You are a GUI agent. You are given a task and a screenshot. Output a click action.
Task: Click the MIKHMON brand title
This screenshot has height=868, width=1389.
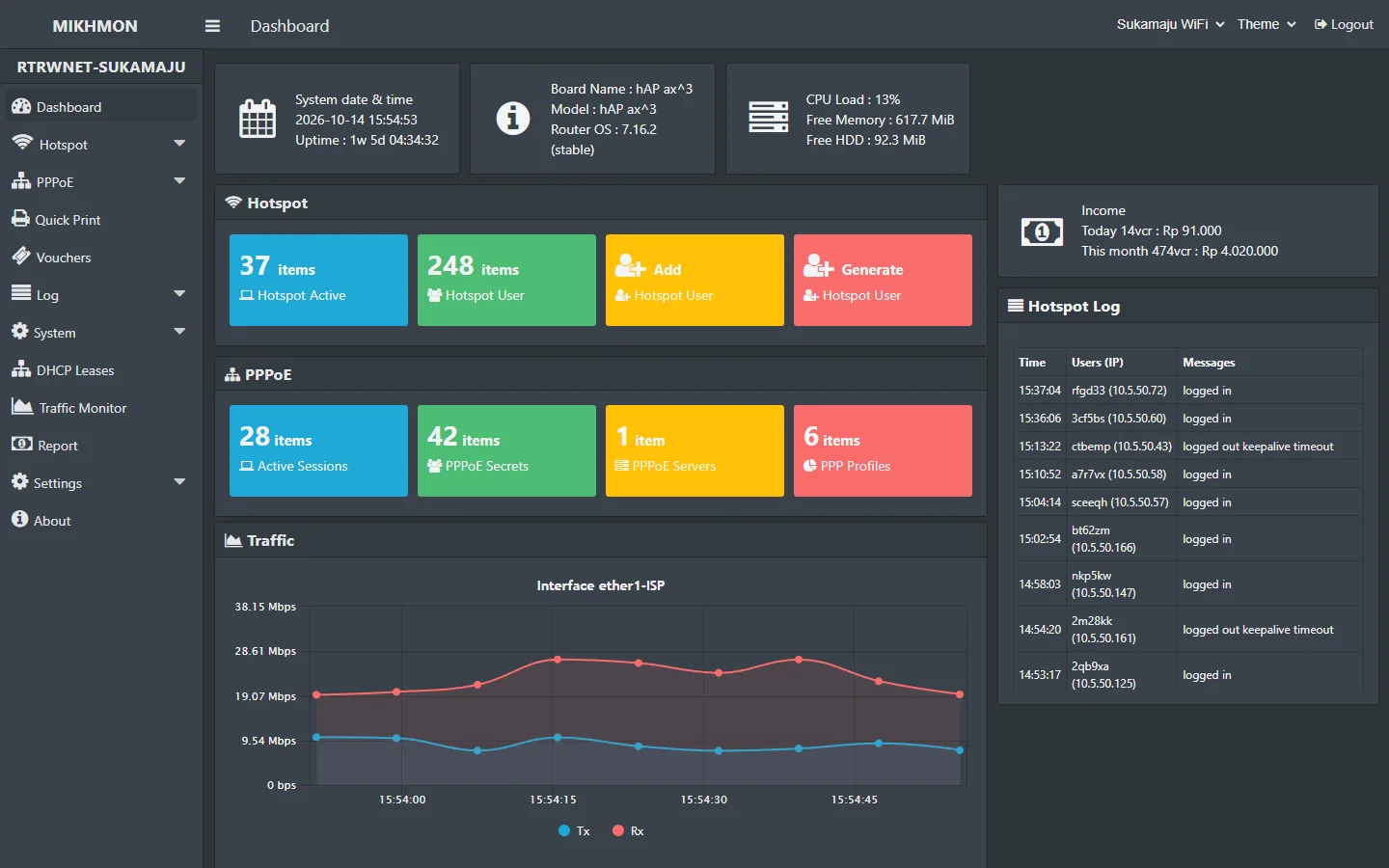coord(95,26)
